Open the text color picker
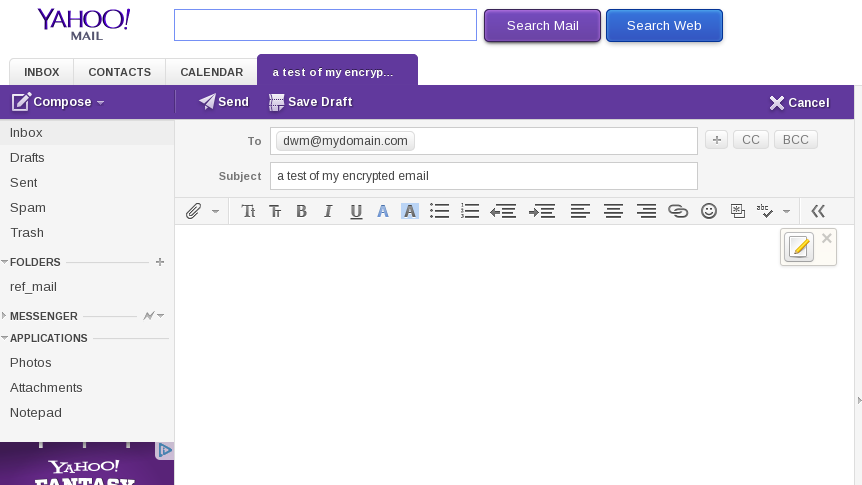This screenshot has height=485, width=862. point(383,211)
